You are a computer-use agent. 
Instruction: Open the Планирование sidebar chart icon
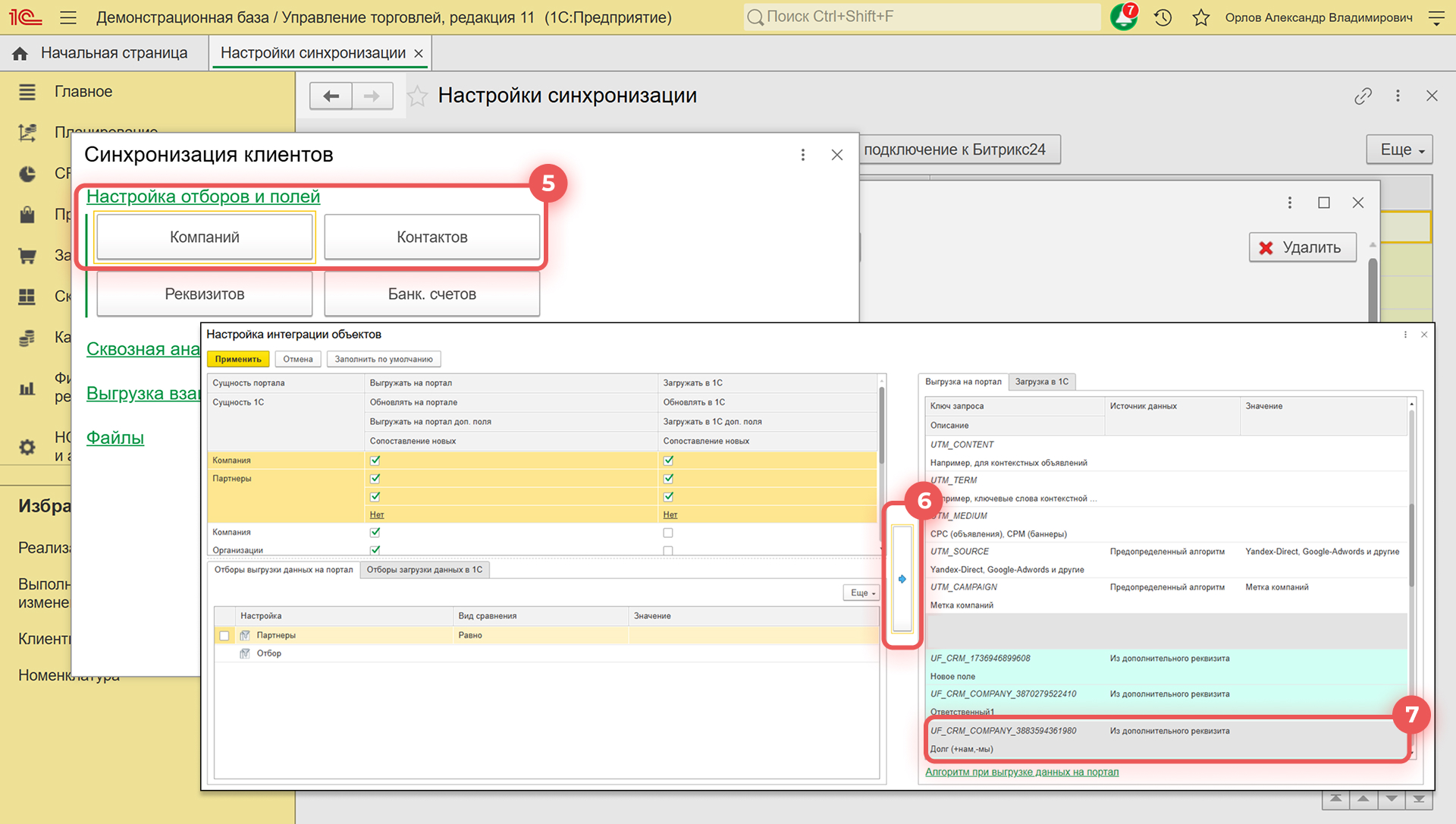[x=27, y=133]
